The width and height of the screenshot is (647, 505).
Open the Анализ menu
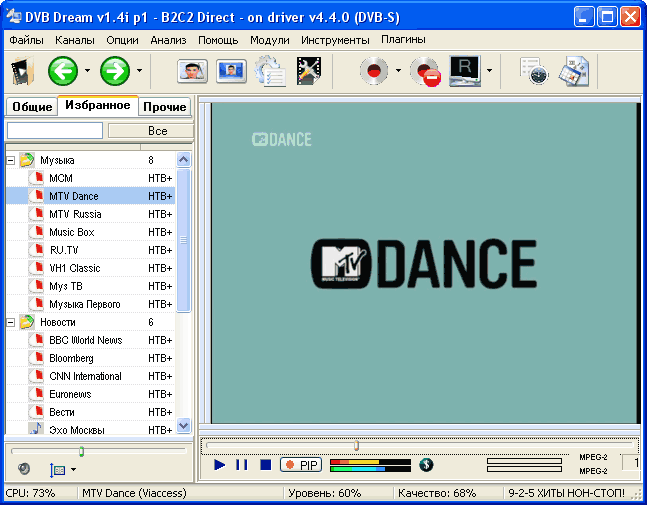[x=168, y=40]
